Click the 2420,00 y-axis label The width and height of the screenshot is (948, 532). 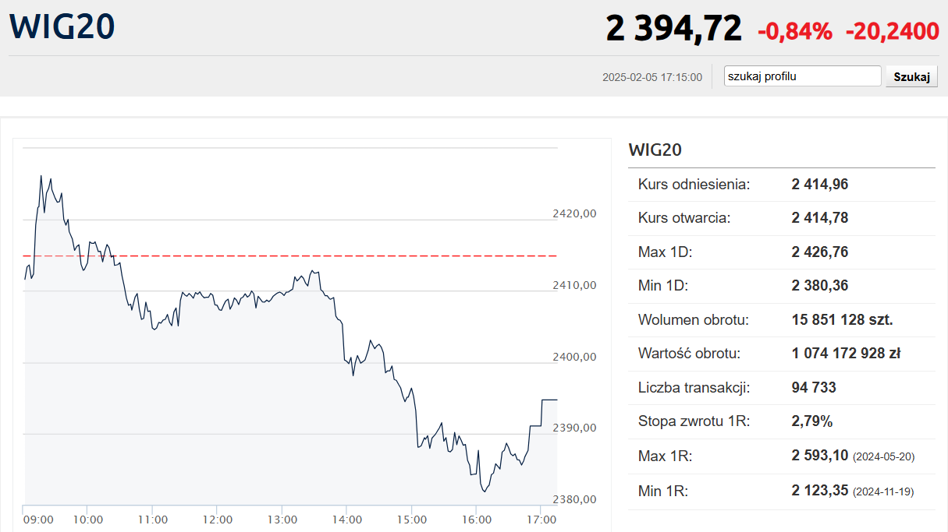coord(574,213)
